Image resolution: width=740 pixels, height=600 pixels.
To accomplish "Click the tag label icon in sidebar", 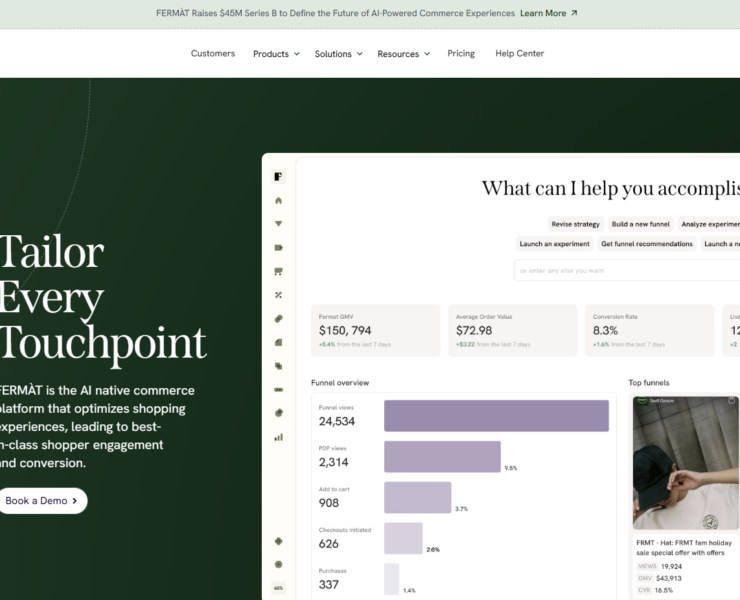I will [x=278, y=248].
